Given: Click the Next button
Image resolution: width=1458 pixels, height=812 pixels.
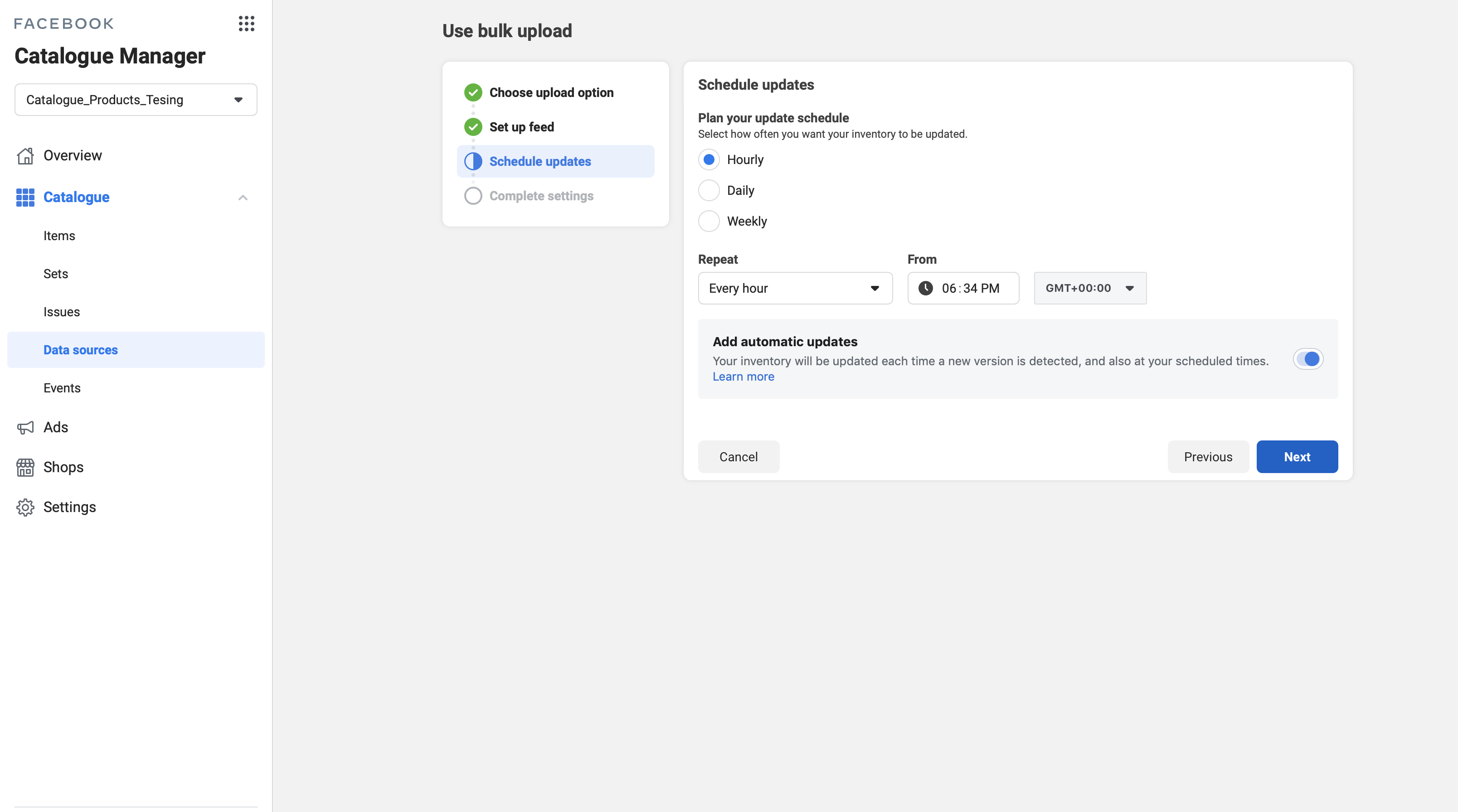Looking at the screenshot, I should (x=1297, y=457).
